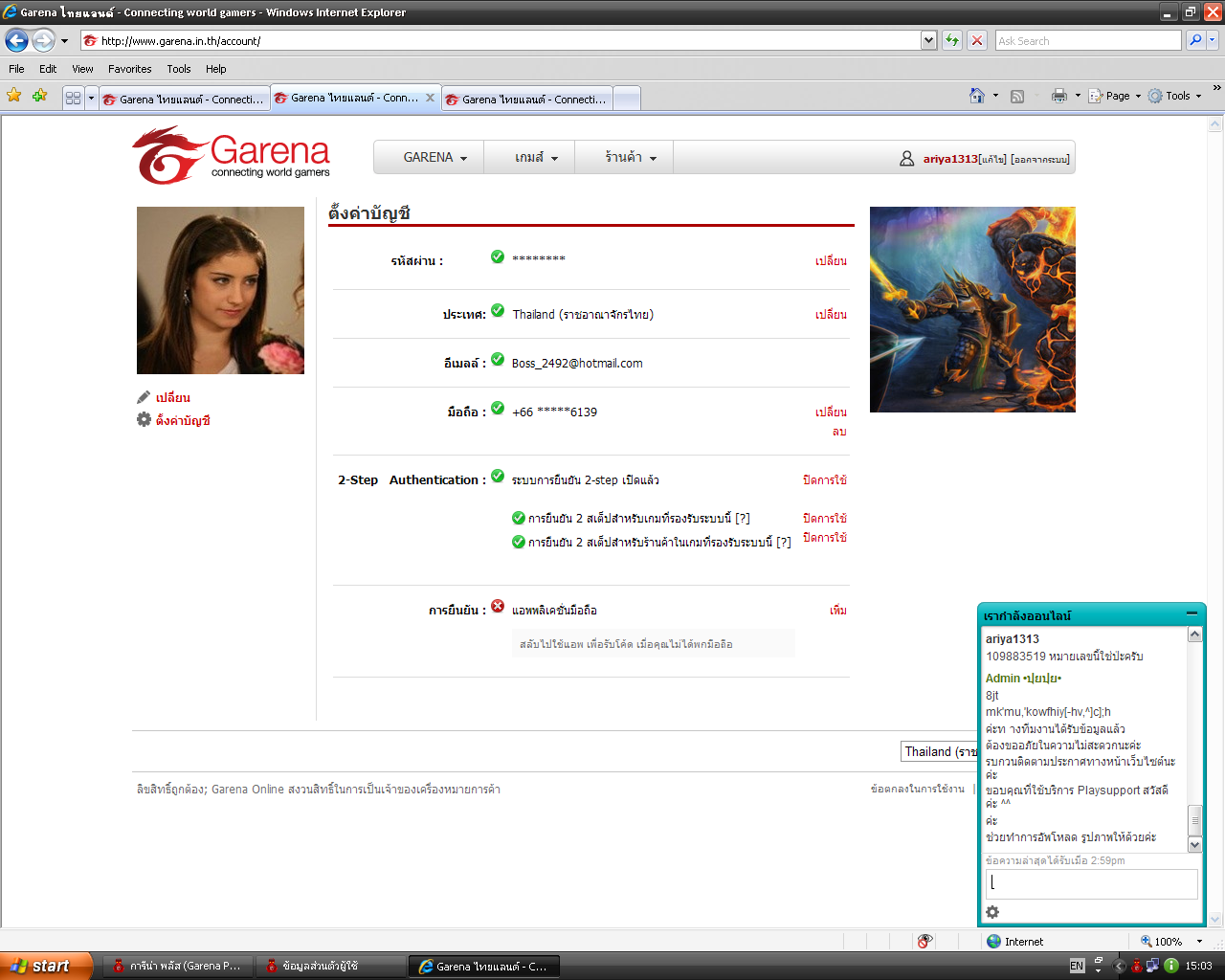Click the address bar URL field
Viewport: 1225px width, 980px height.
click(501, 40)
